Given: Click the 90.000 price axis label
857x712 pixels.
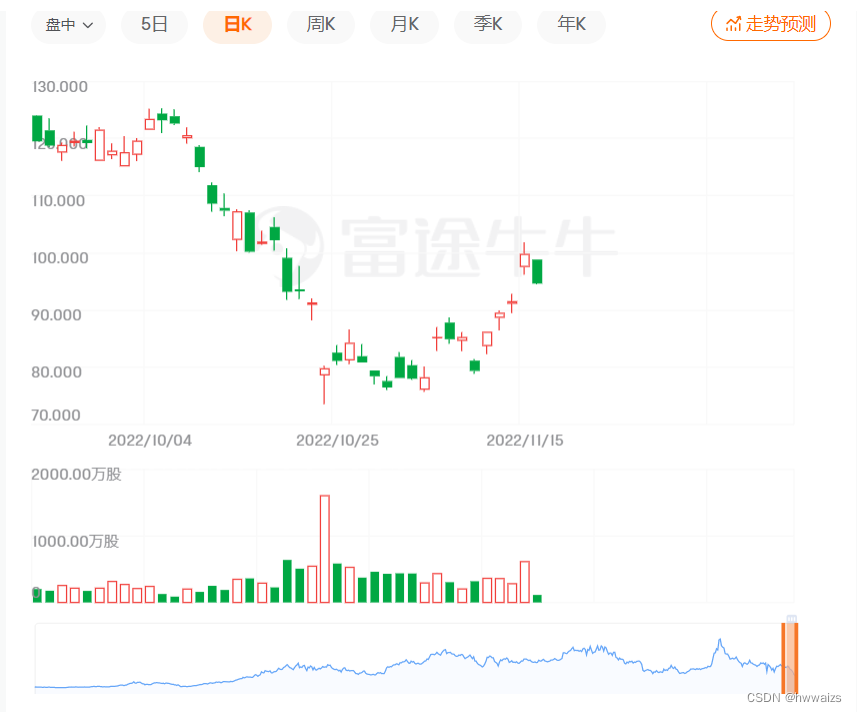Looking at the screenshot, I should point(56,315).
